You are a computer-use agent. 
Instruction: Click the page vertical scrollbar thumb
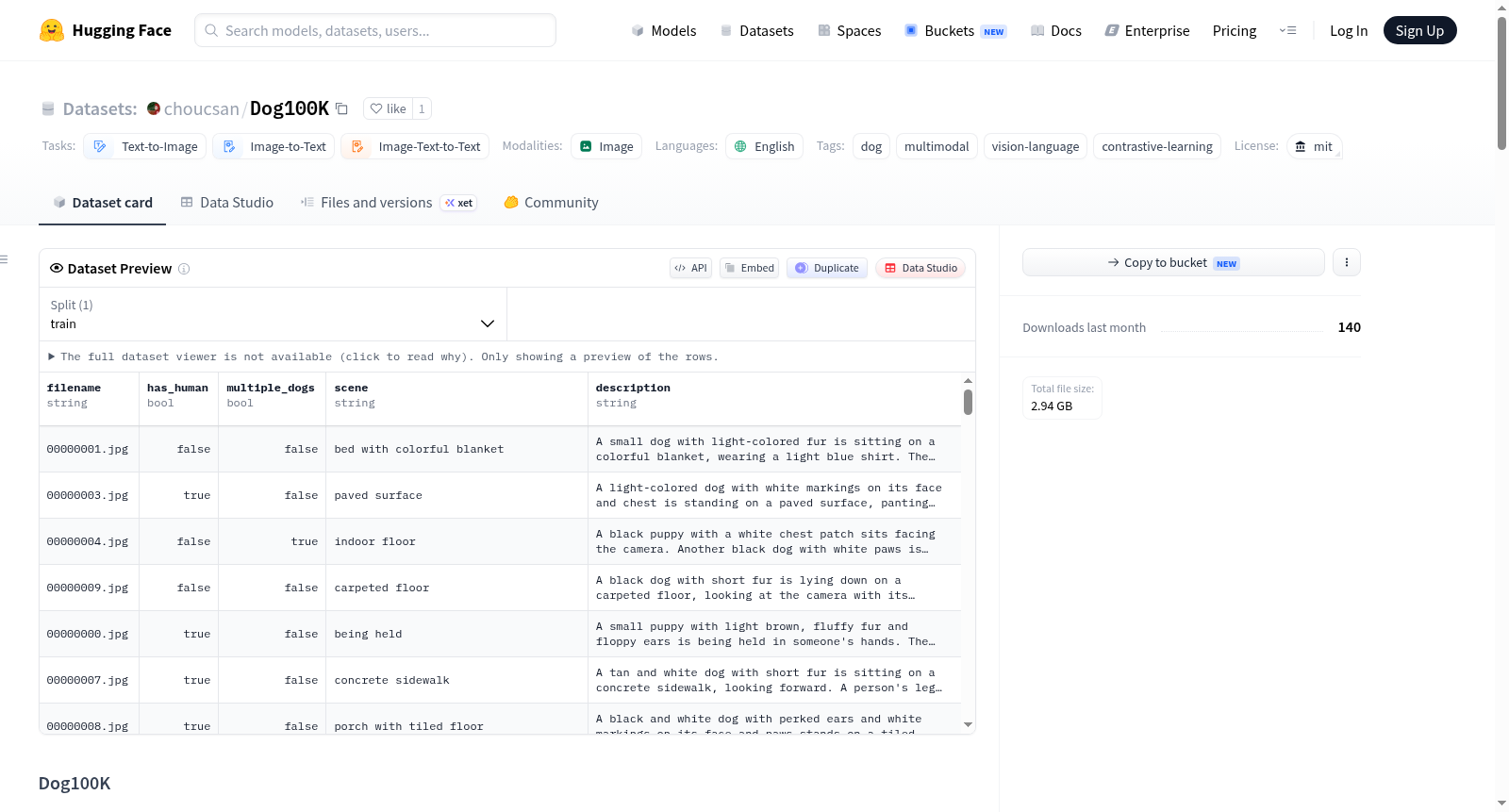(1501, 83)
